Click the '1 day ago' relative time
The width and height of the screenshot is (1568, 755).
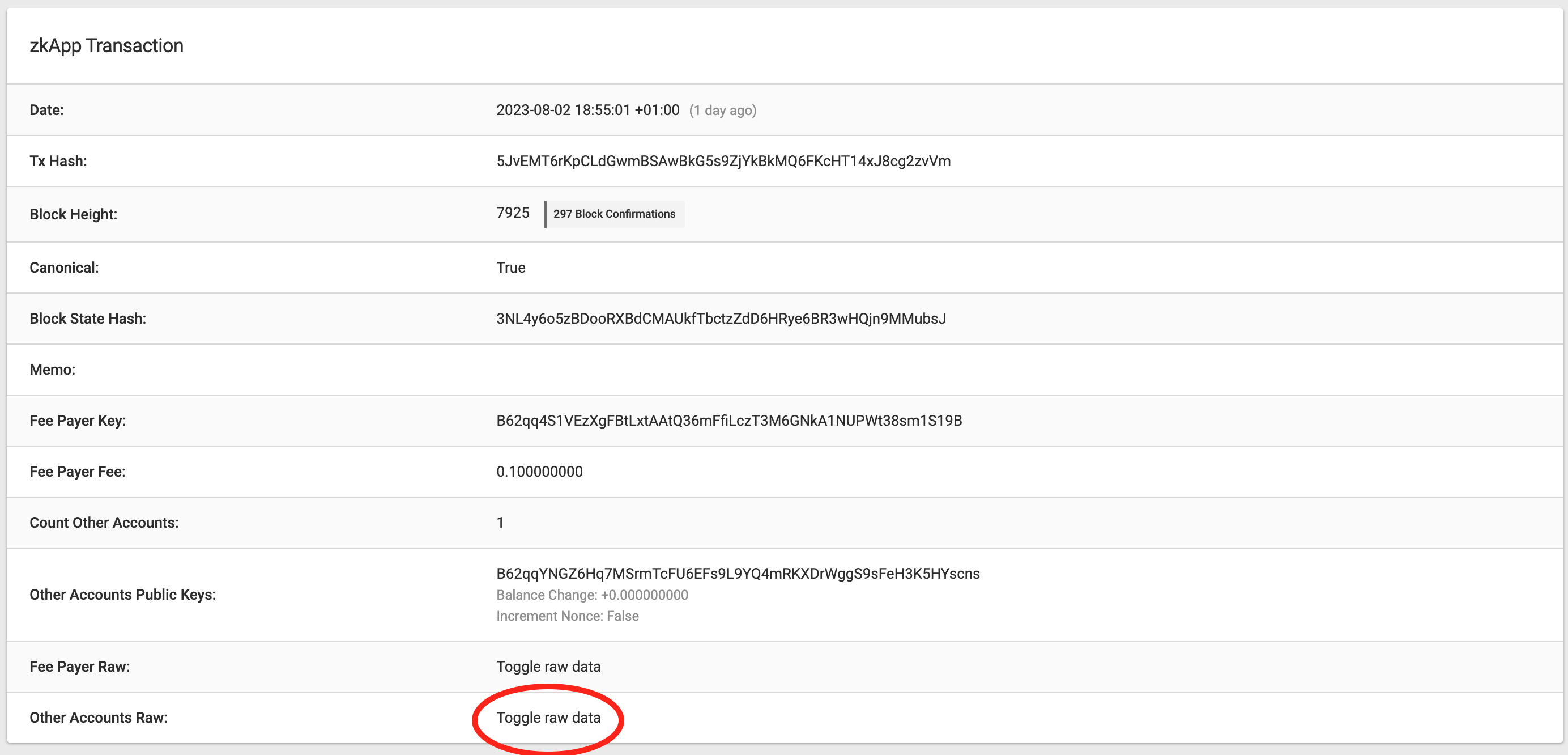pyautogui.click(x=722, y=110)
